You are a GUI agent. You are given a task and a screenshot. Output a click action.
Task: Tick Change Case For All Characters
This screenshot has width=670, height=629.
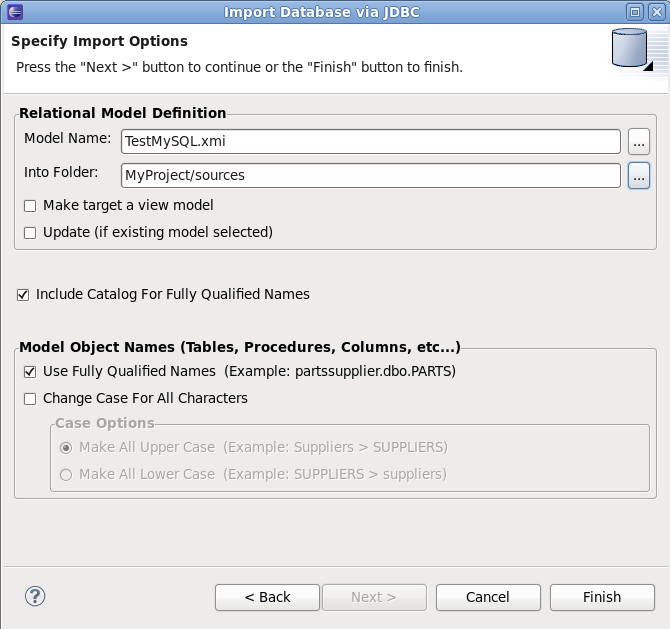[x=30, y=399]
